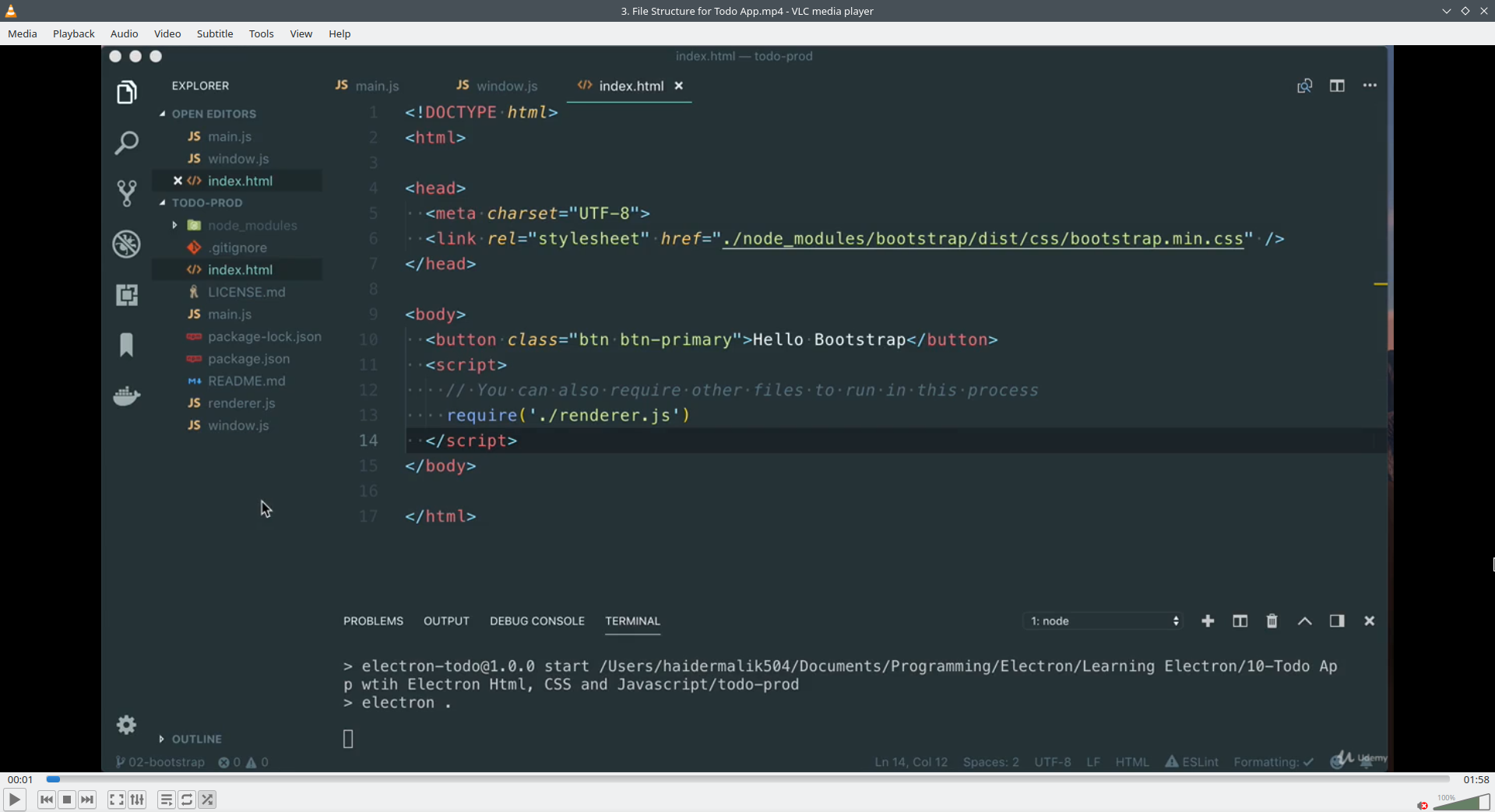Adjust the VLC volume slider
This screenshot has height=812, width=1495.
point(1462,802)
